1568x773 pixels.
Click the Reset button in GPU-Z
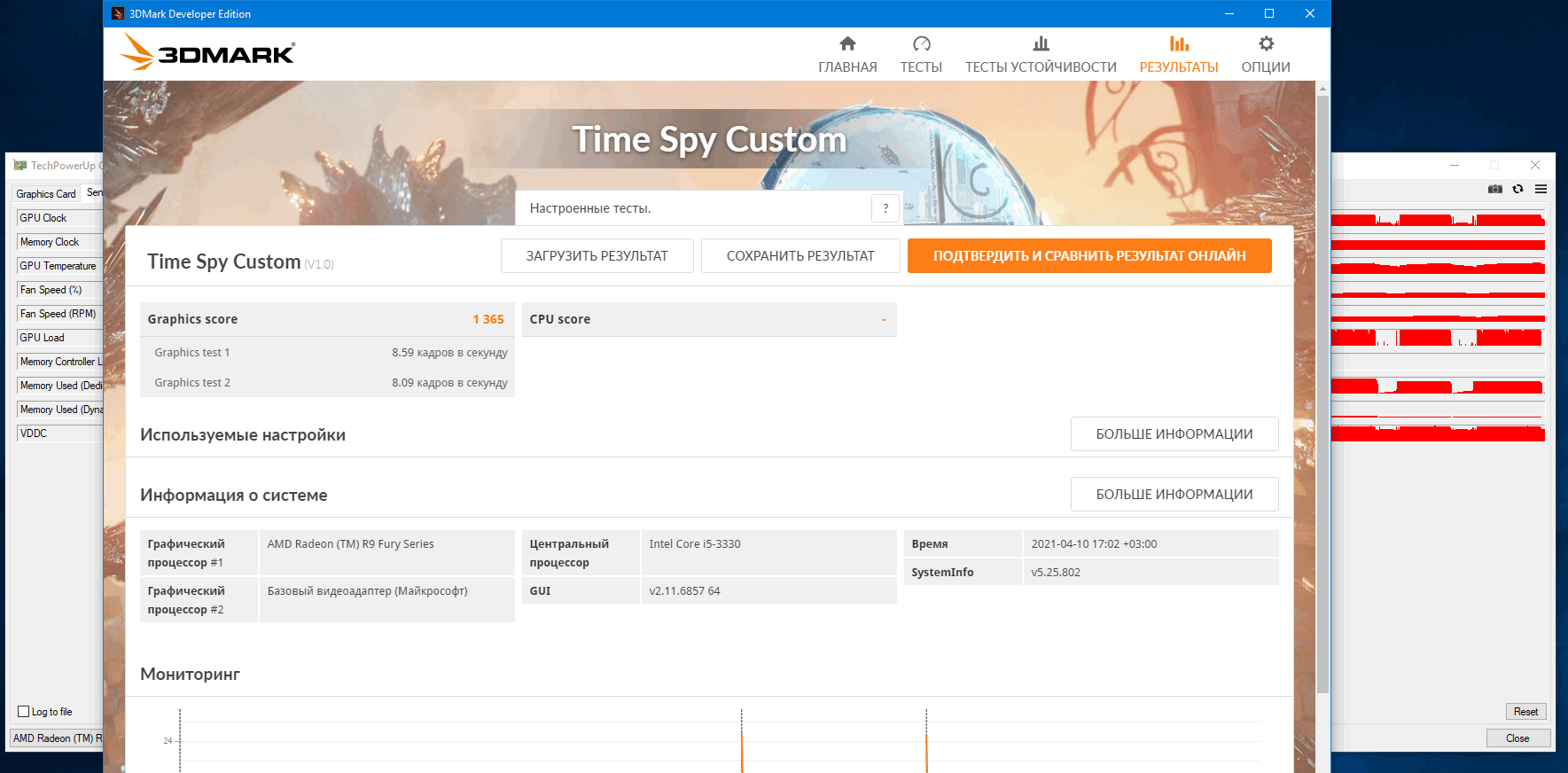point(1526,712)
